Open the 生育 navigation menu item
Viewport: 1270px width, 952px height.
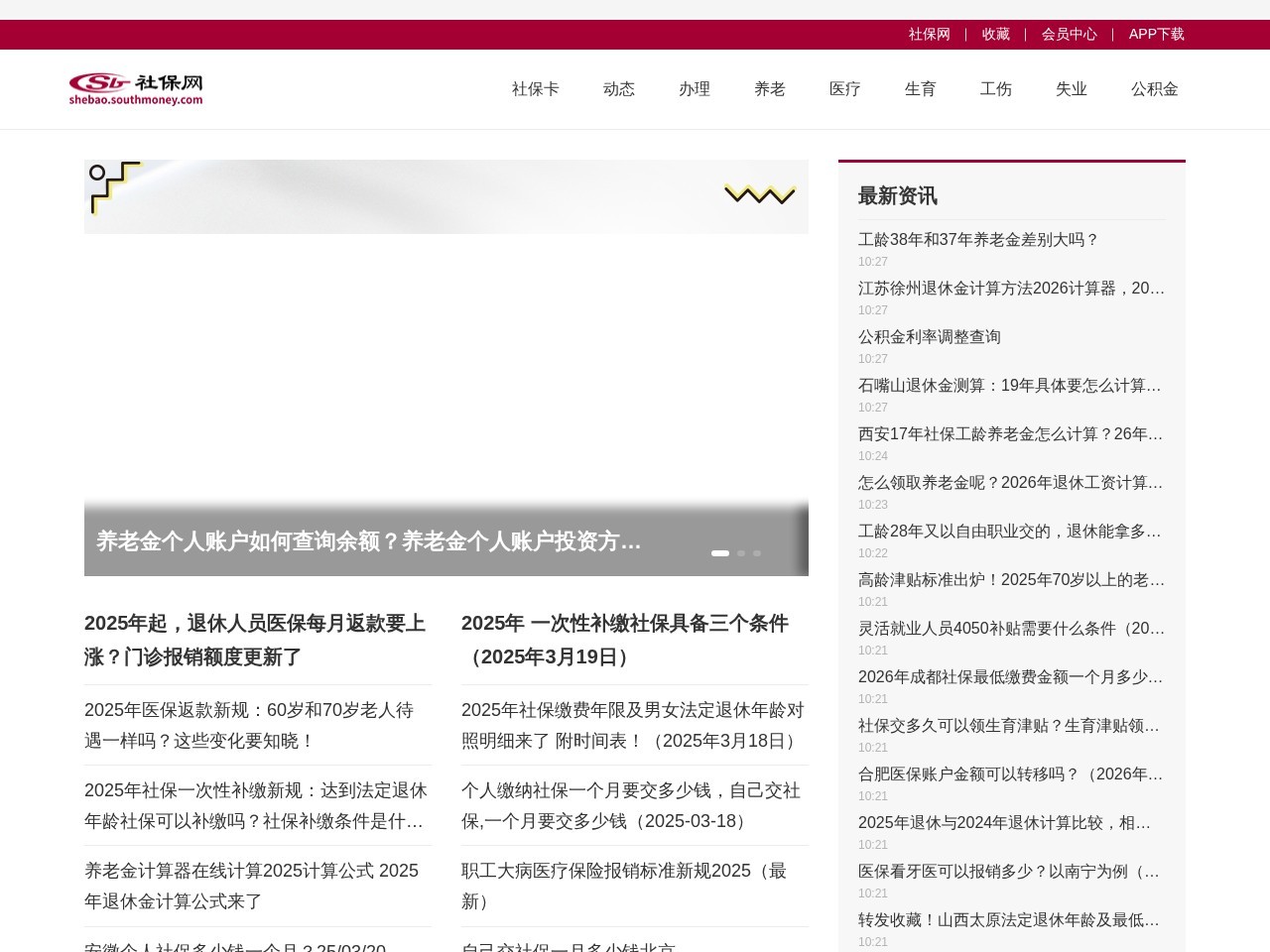point(921,89)
